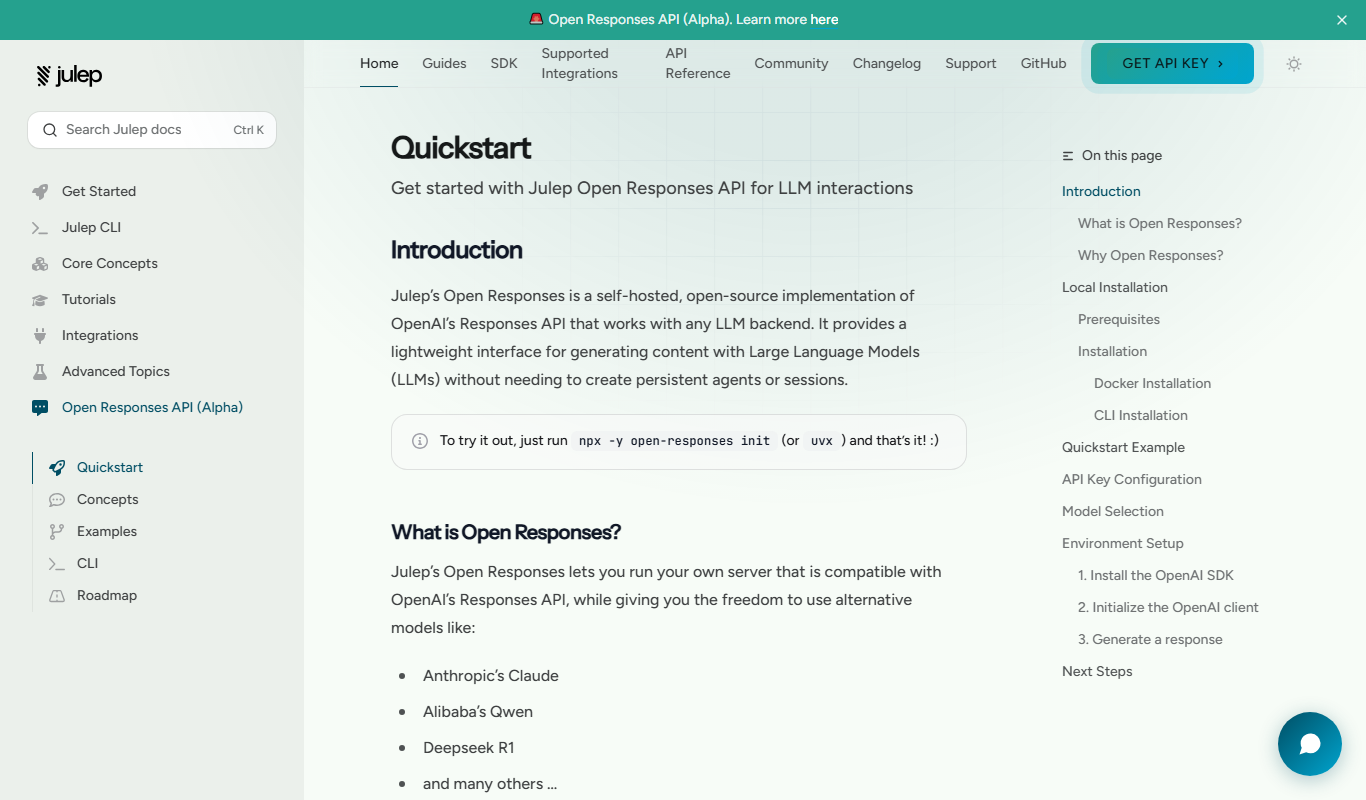Open the Changelog tab
1366x800 pixels.
click(887, 63)
